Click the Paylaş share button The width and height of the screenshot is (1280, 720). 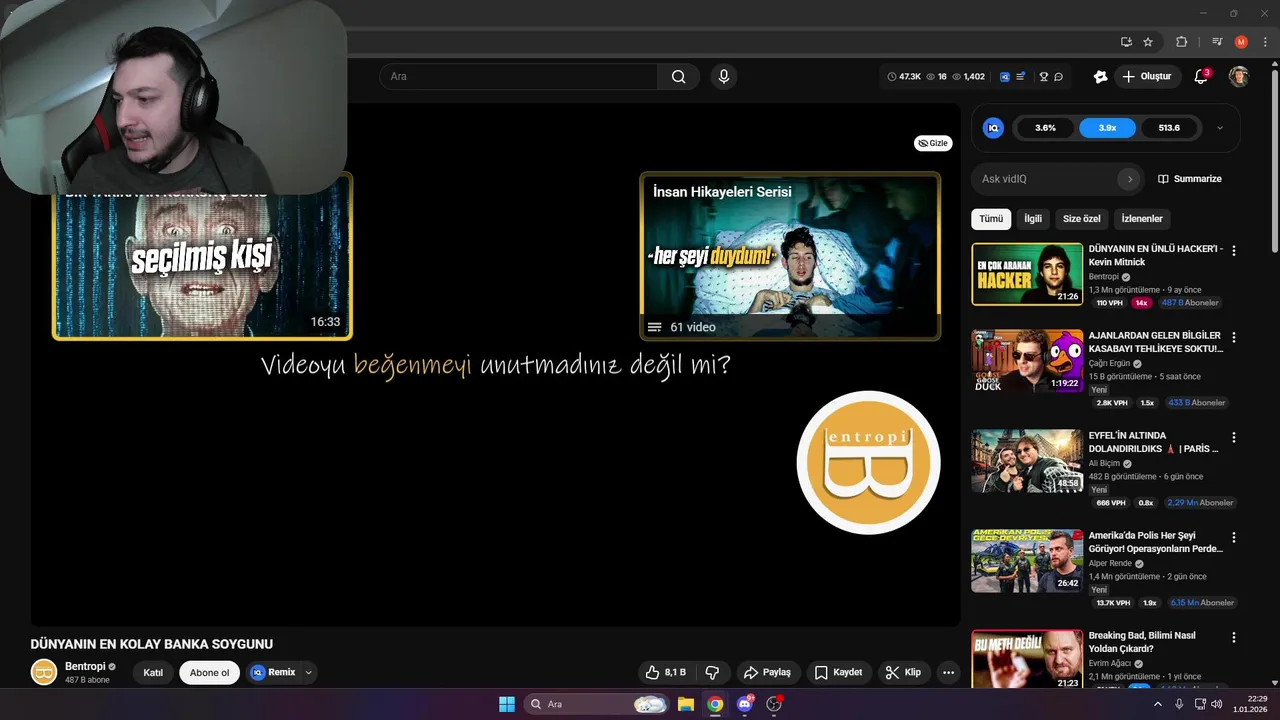[767, 673]
